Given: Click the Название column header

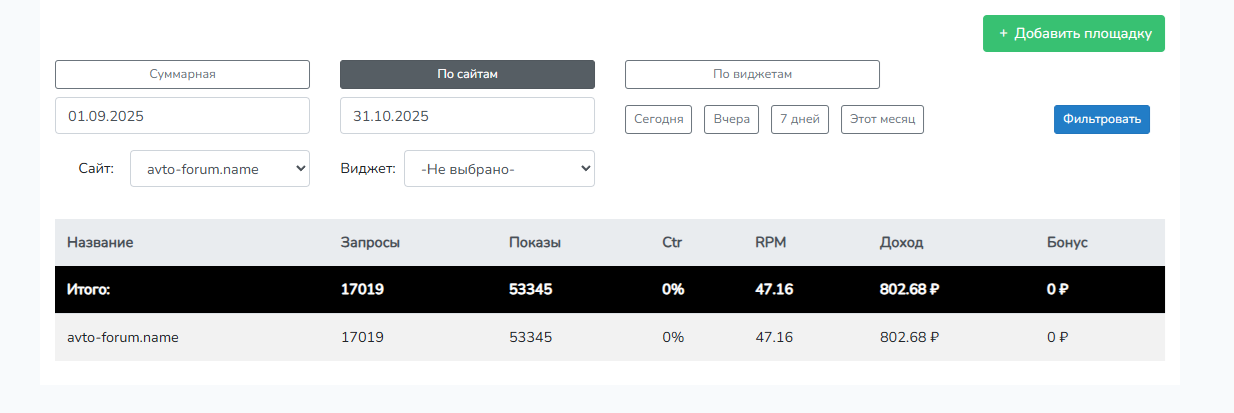Looking at the screenshot, I should pos(100,242).
